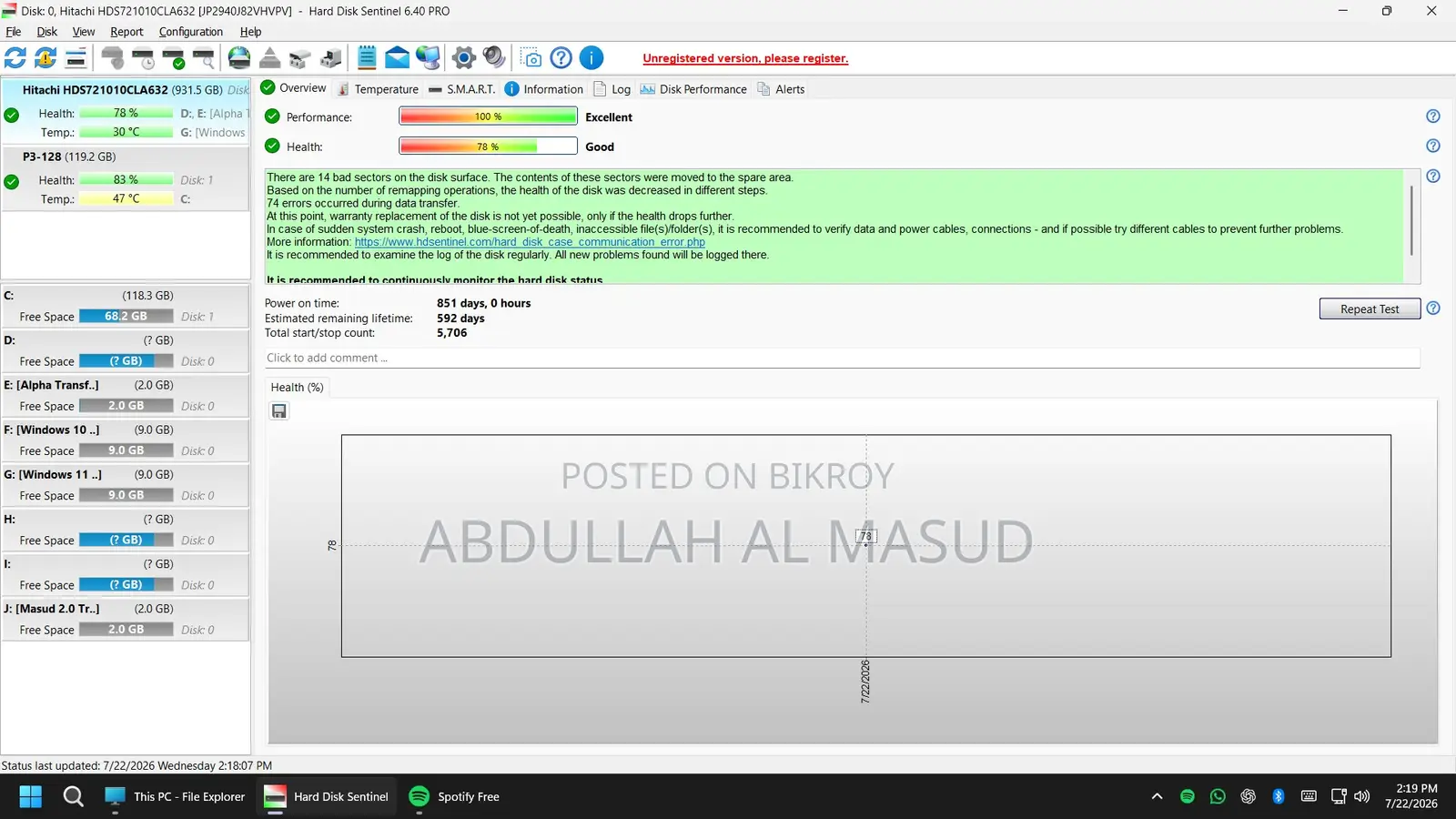
Task: Click the disk icon with clock overlay
Action: point(143,58)
